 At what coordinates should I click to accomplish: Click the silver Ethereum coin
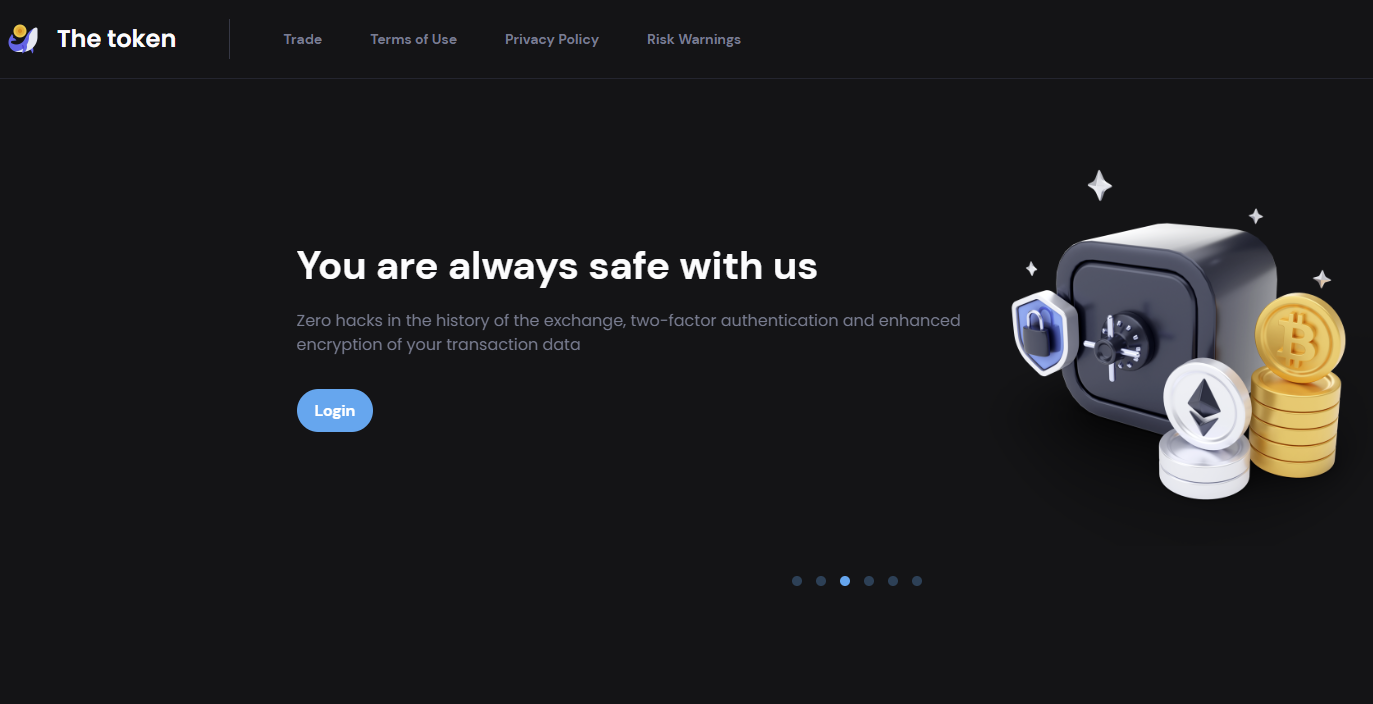(1206, 406)
